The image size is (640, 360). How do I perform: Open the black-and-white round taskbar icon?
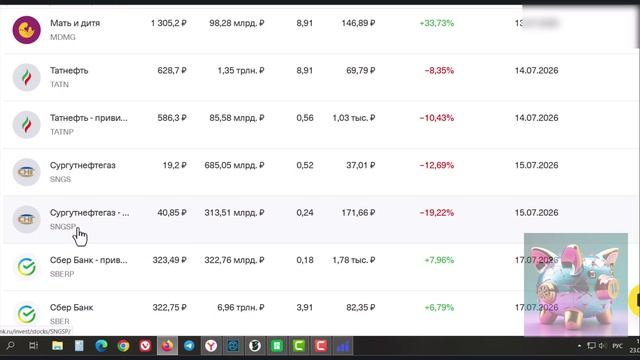pos(255,346)
